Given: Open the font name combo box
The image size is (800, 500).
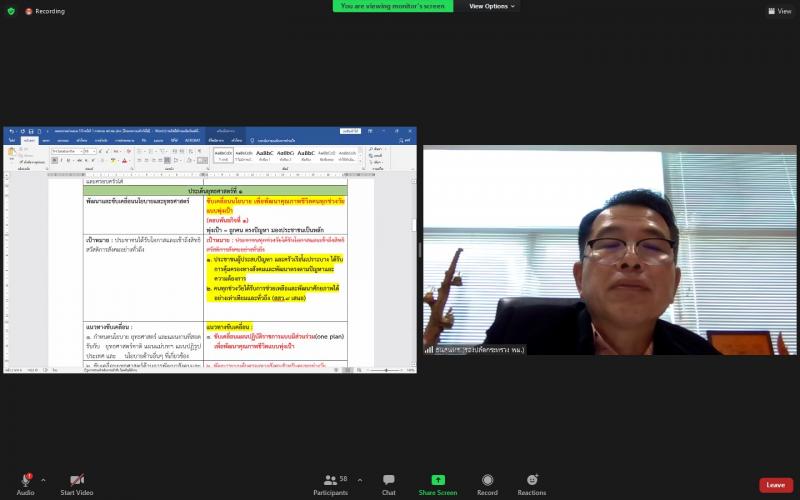Looking at the screenshot, I should pos(67,152).
